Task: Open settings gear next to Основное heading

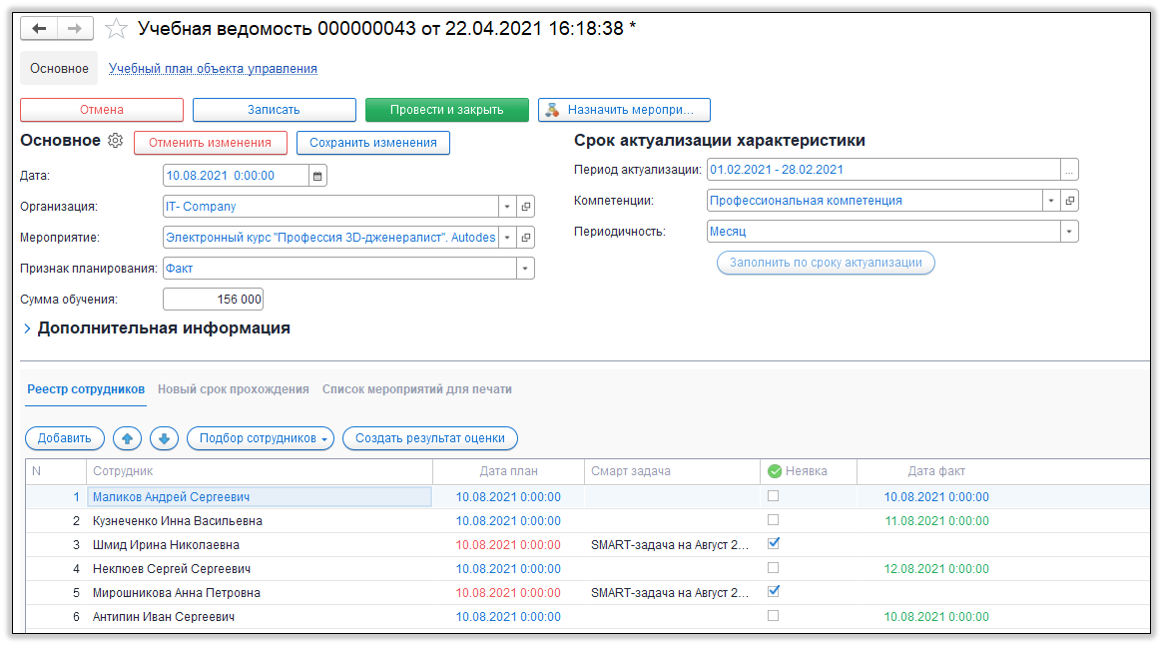Action: click(x=115, y=141)
